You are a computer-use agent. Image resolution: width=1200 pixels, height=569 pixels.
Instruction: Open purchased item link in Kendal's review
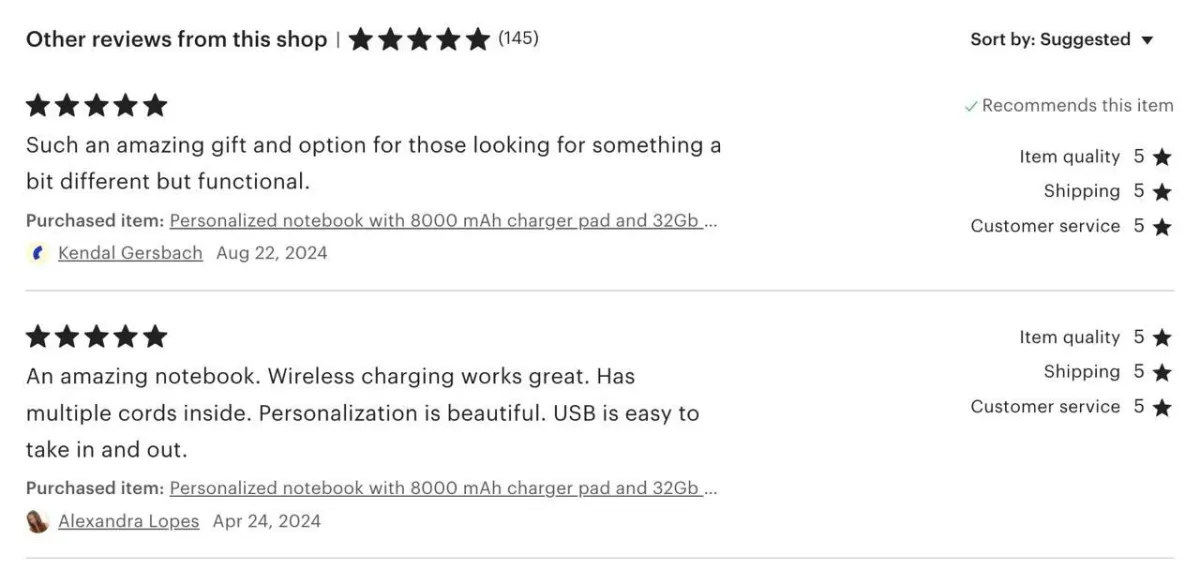(442, 221)
